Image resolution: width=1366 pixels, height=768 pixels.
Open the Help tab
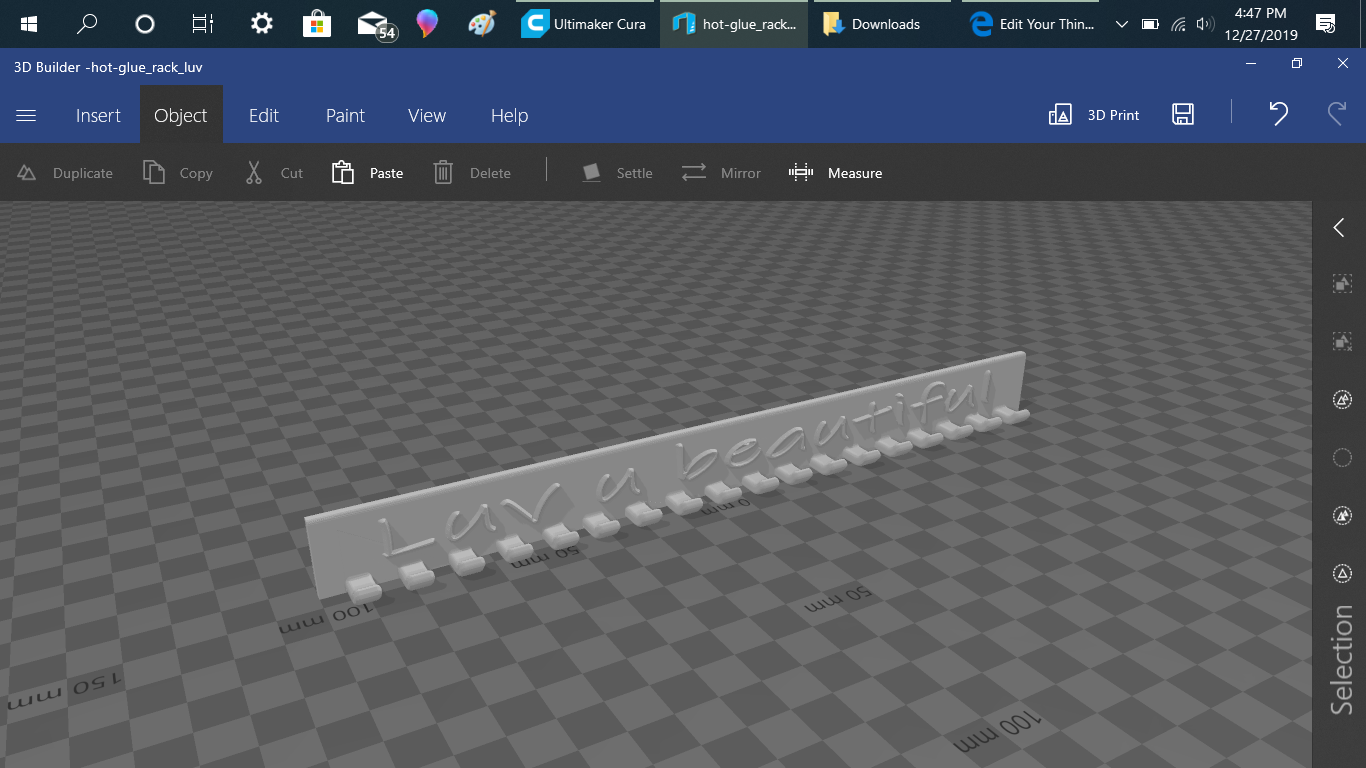(x=509, y=115)
